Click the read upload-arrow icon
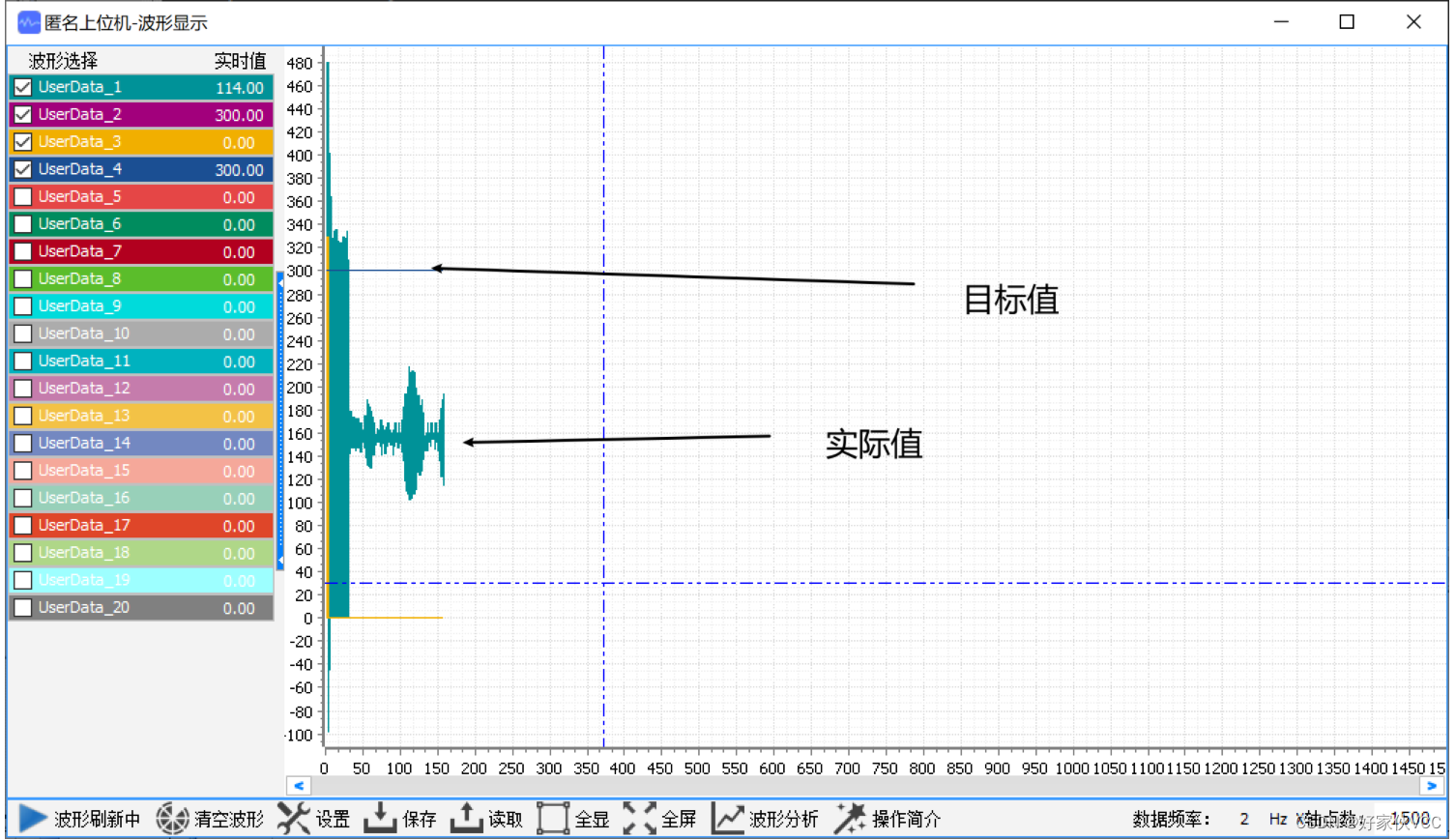This screenshot has height=840, width=1456. pyautogui.click(x=466, y=819)
